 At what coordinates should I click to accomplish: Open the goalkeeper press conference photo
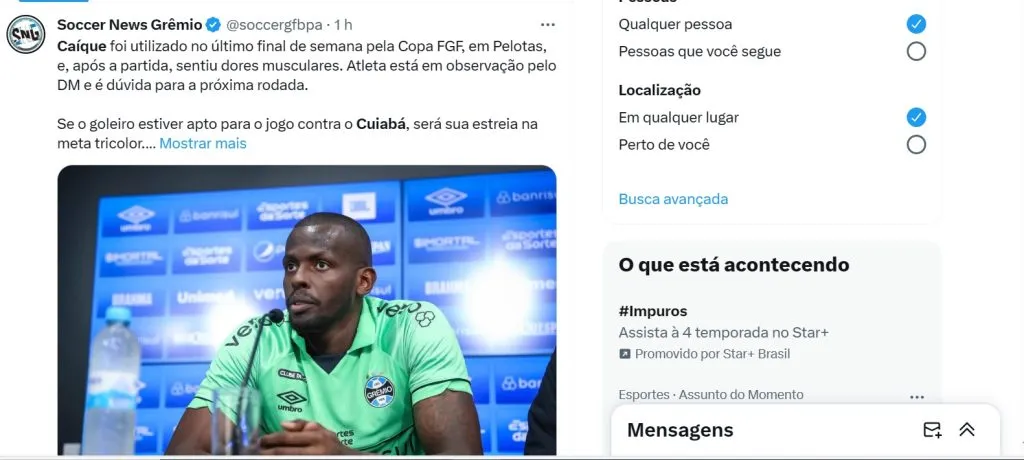tap(307, 310)
